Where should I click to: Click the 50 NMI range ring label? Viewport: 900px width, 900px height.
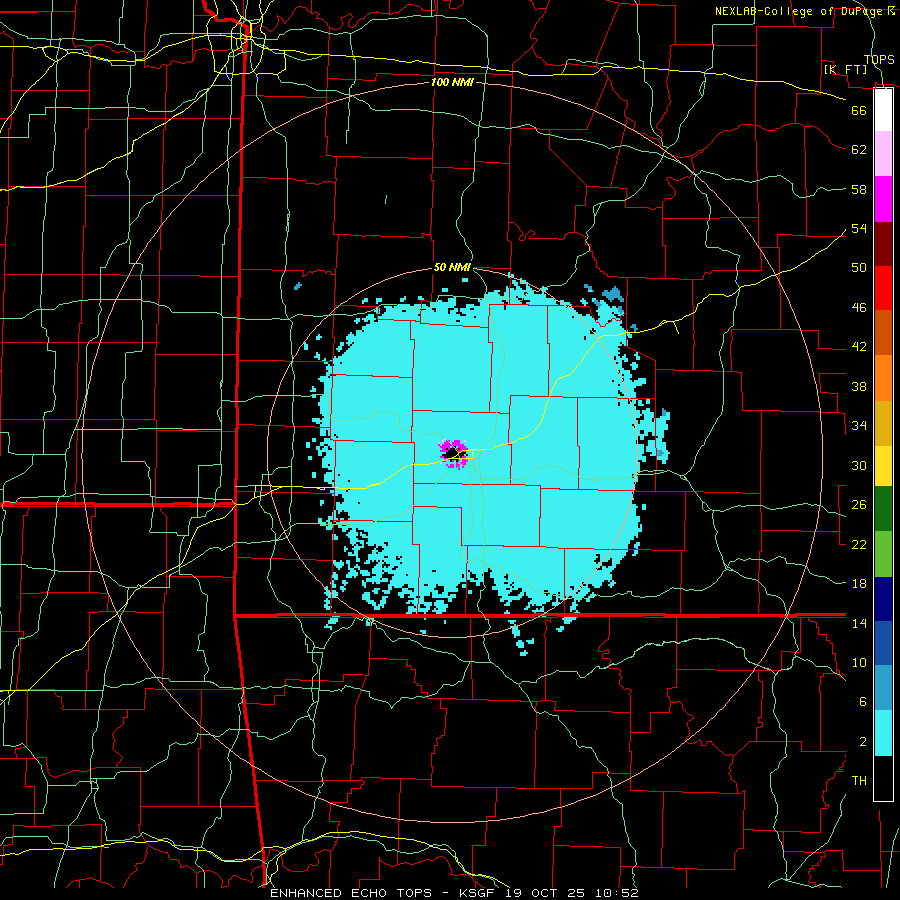click(452, 267)
